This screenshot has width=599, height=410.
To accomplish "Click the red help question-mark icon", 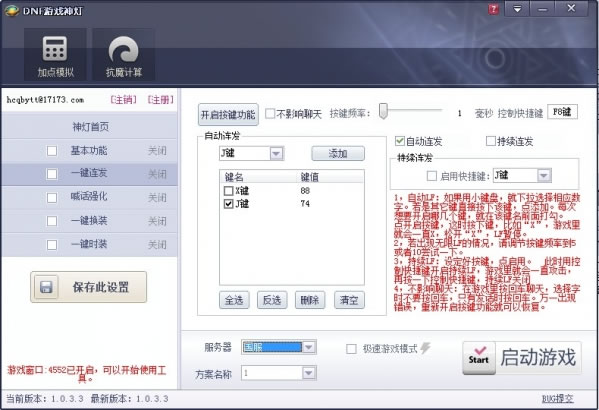I will tap(493, 9).
